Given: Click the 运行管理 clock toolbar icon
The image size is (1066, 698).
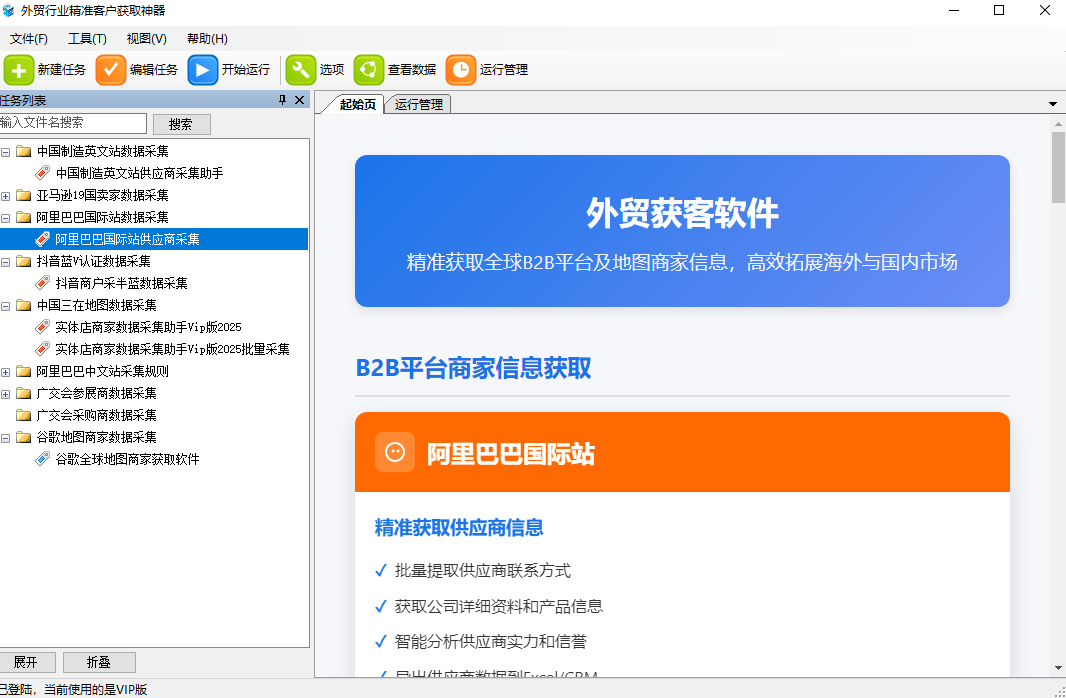Looking at the screenshot, I should [460, 70].
